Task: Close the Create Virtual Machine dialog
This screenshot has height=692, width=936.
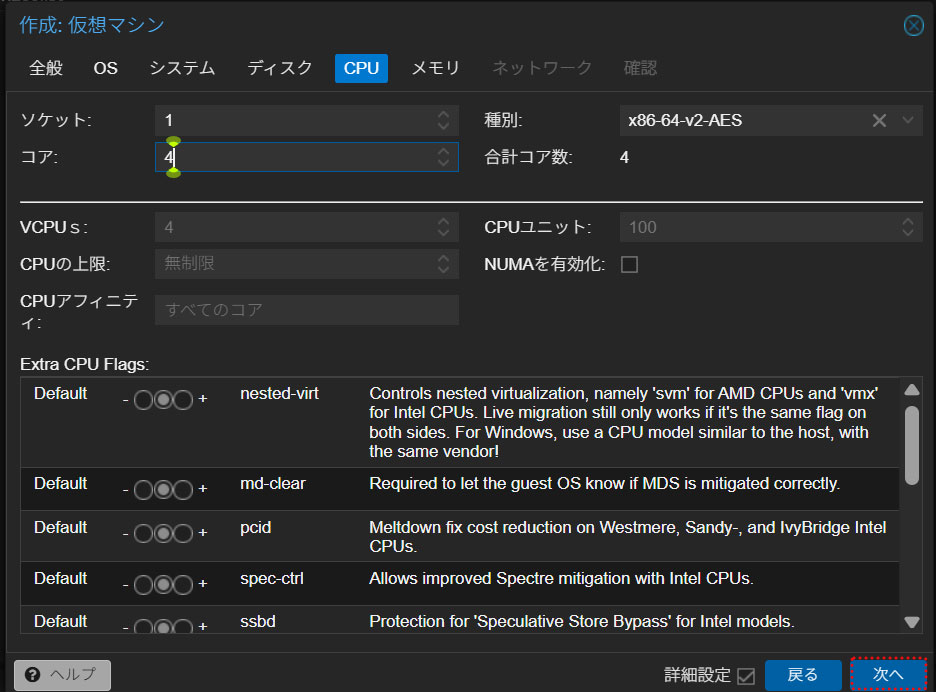Action: coord(912,26)
